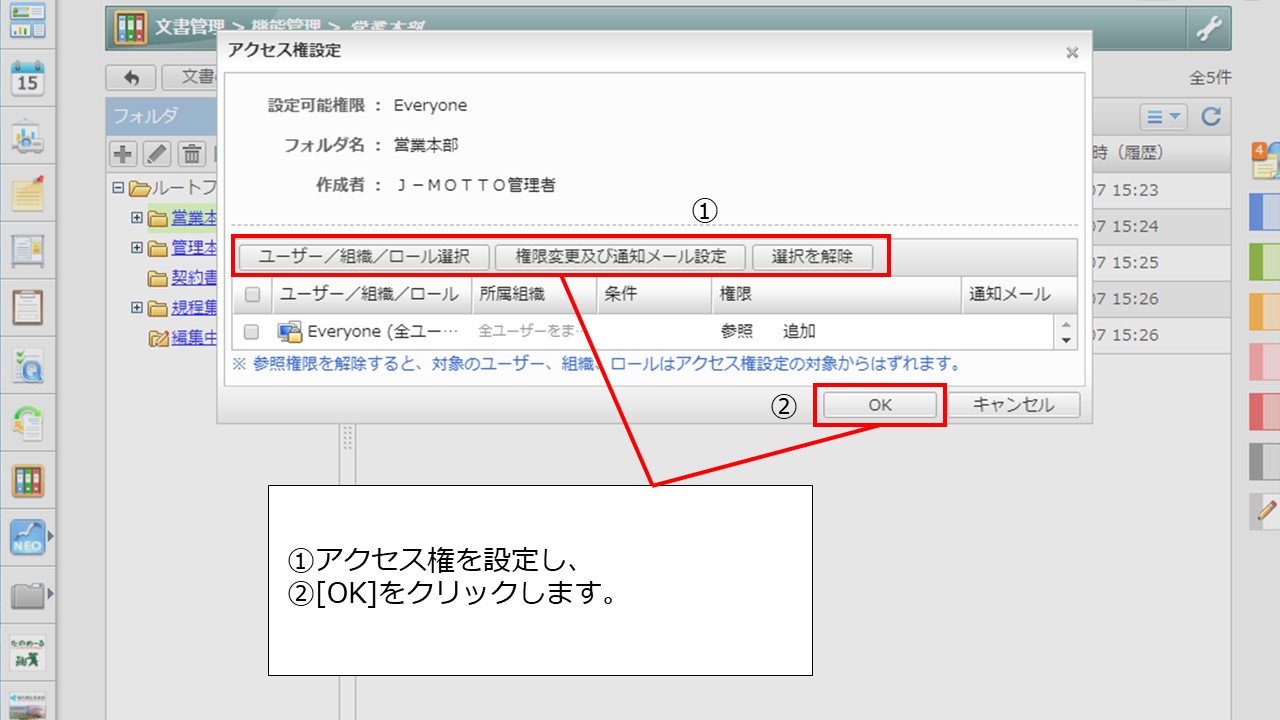Image resolution: width=1280 pixels, height=720 pixels.
Task: Click the ユーザー／組織／ロール選択 button
Action: [x=364, y=257]
